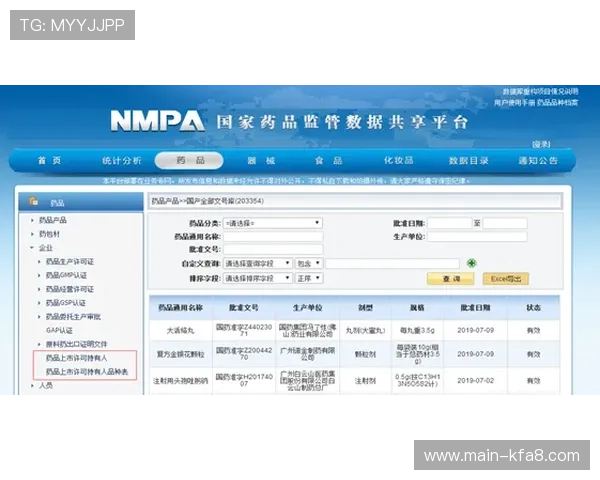The height and width of the screenshot is (480, 600).
Task: Open the 数据目录 tab
Action: [x=469, y=160]
